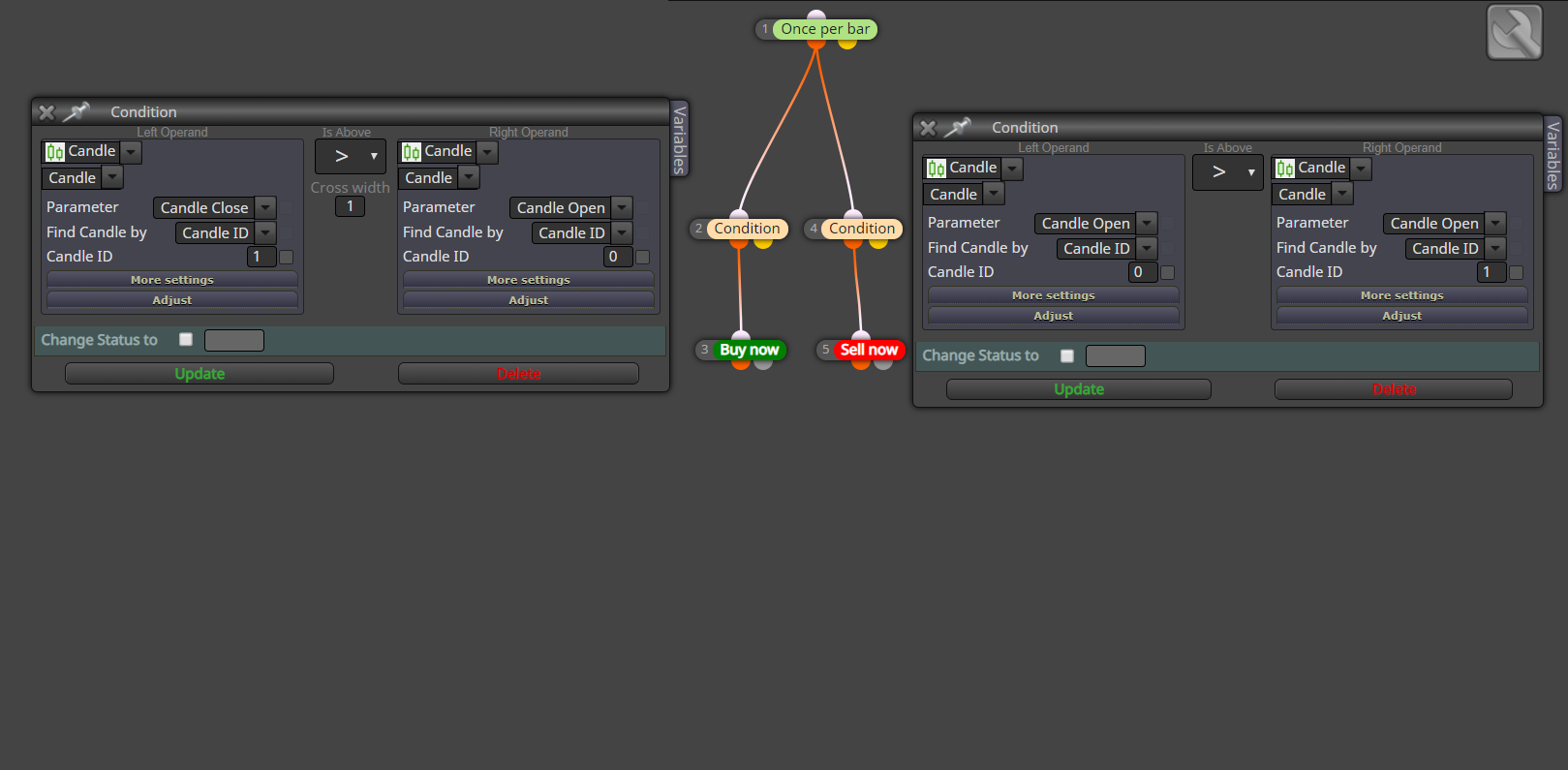
Task: Open Variables tab on left Condition panel
Action: click(x=680, y=139)
